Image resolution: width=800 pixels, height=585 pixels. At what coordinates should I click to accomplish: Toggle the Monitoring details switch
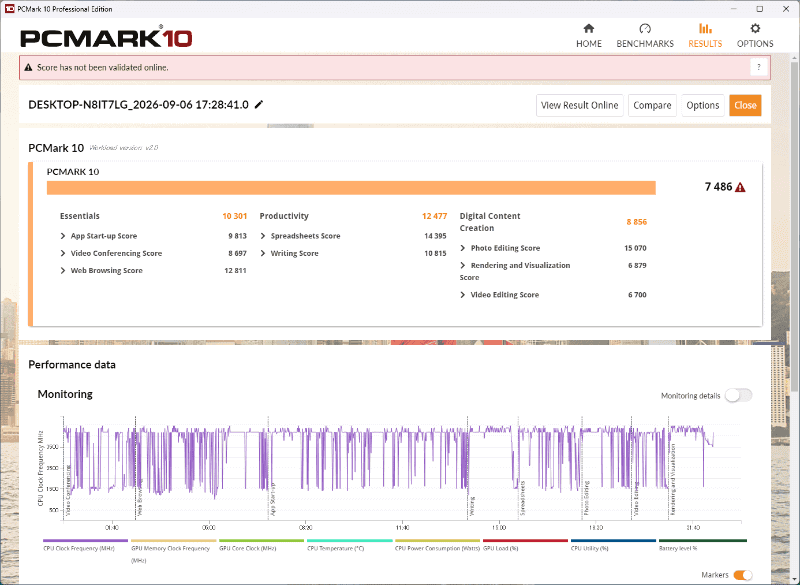tap(738, 395)
